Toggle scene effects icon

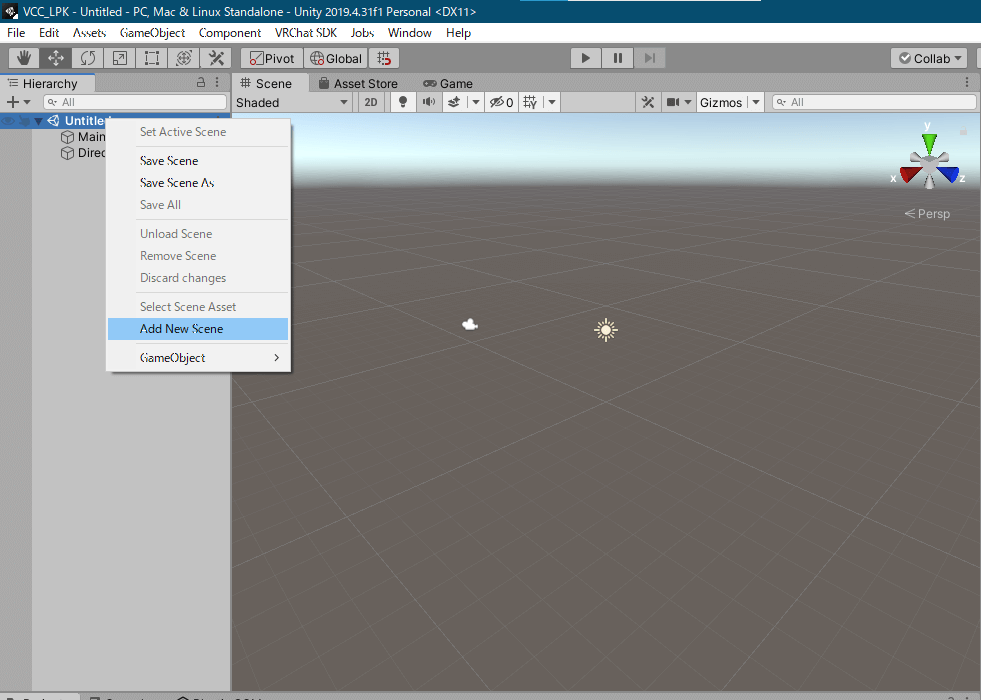454,102
